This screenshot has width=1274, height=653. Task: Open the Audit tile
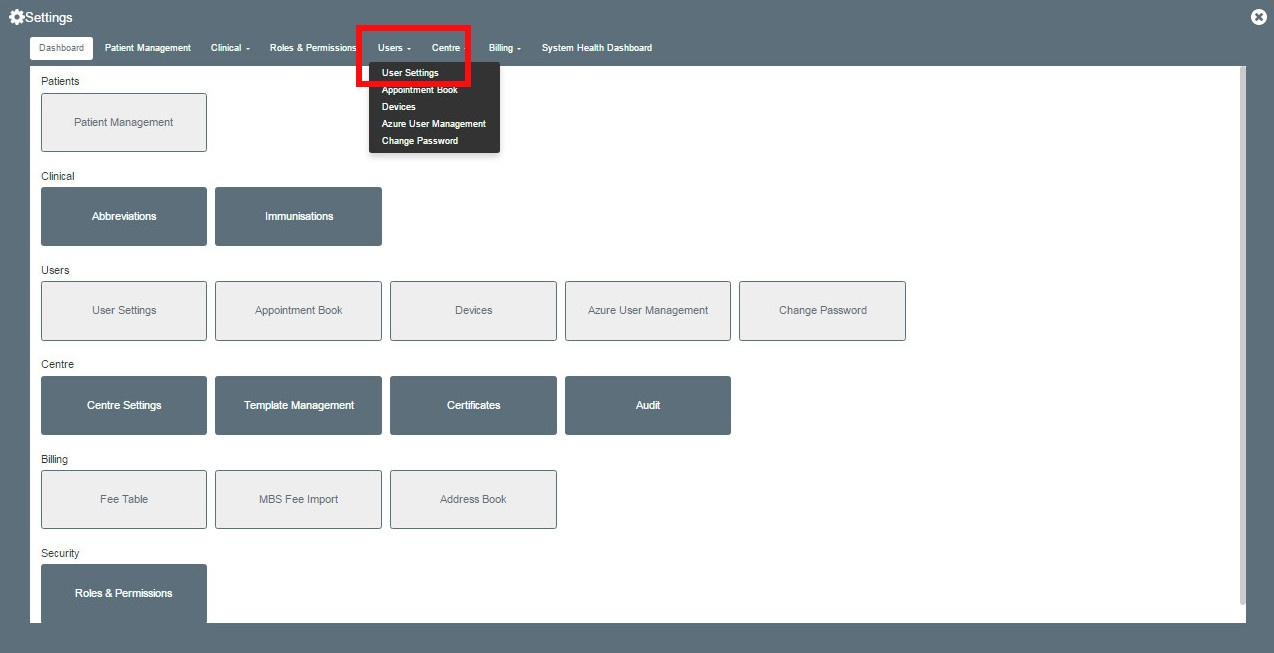click(647, 405)
